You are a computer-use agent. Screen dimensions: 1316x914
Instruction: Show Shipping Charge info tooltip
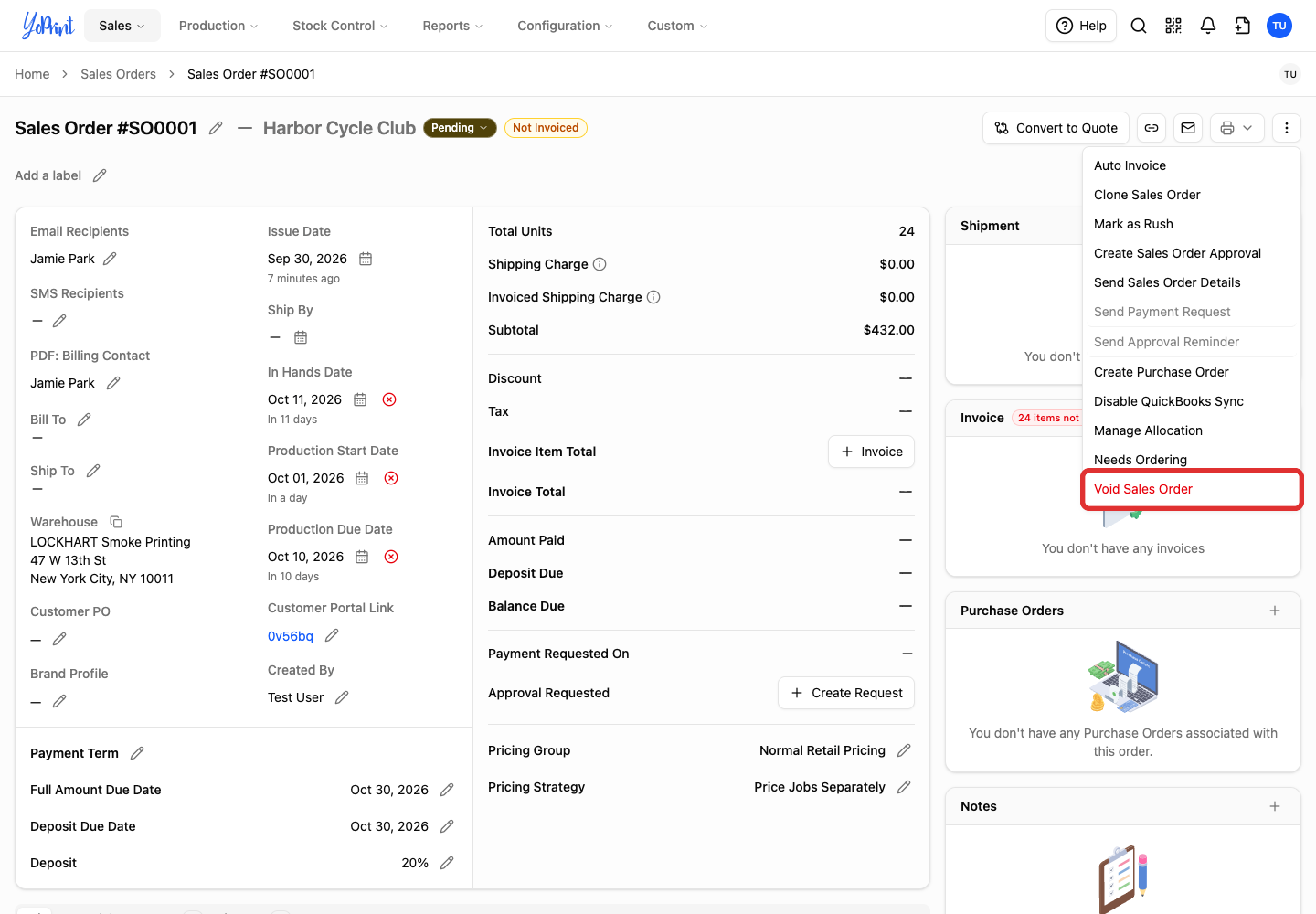[x=600, y=264]
